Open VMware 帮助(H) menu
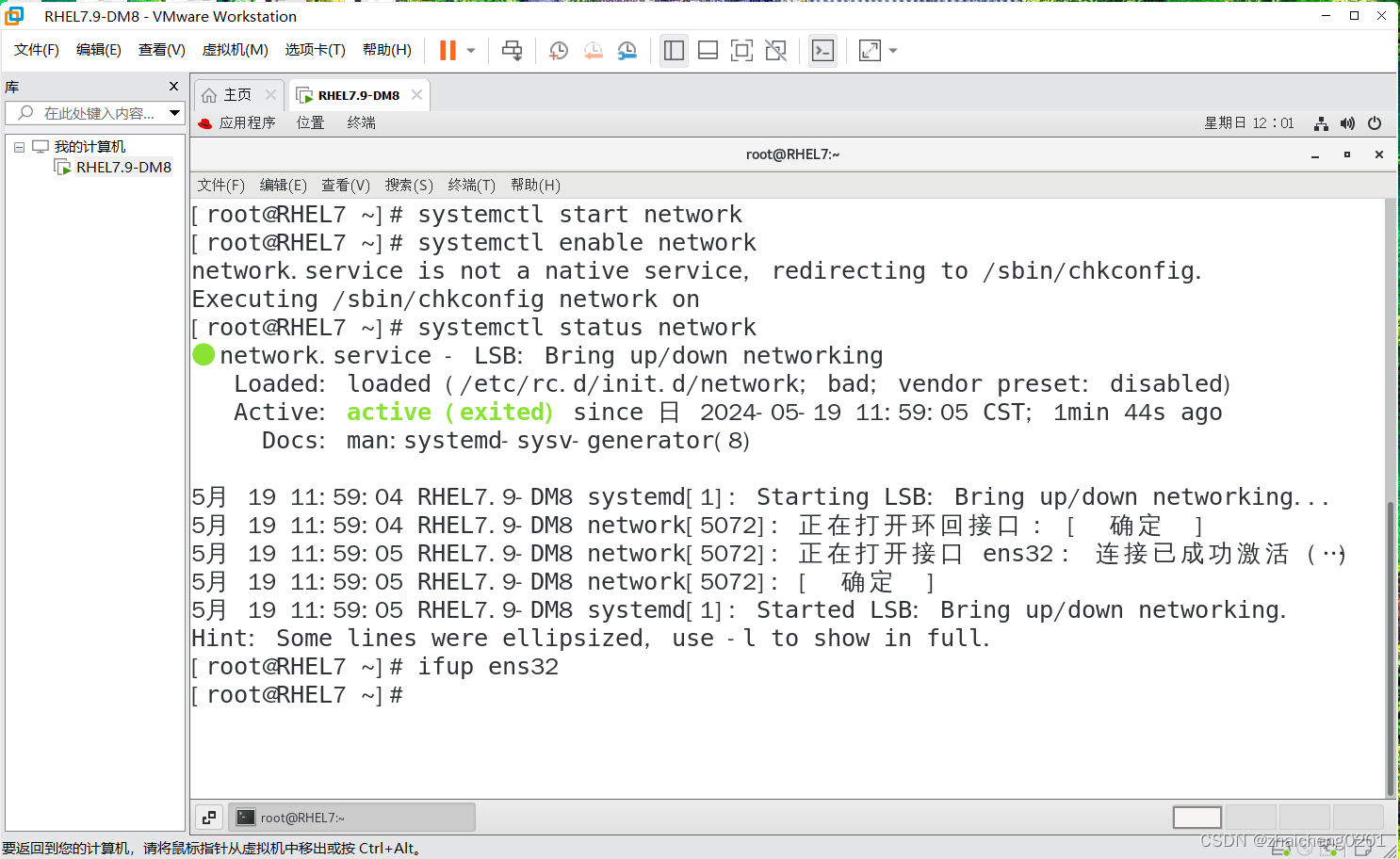 pos(387,50)
